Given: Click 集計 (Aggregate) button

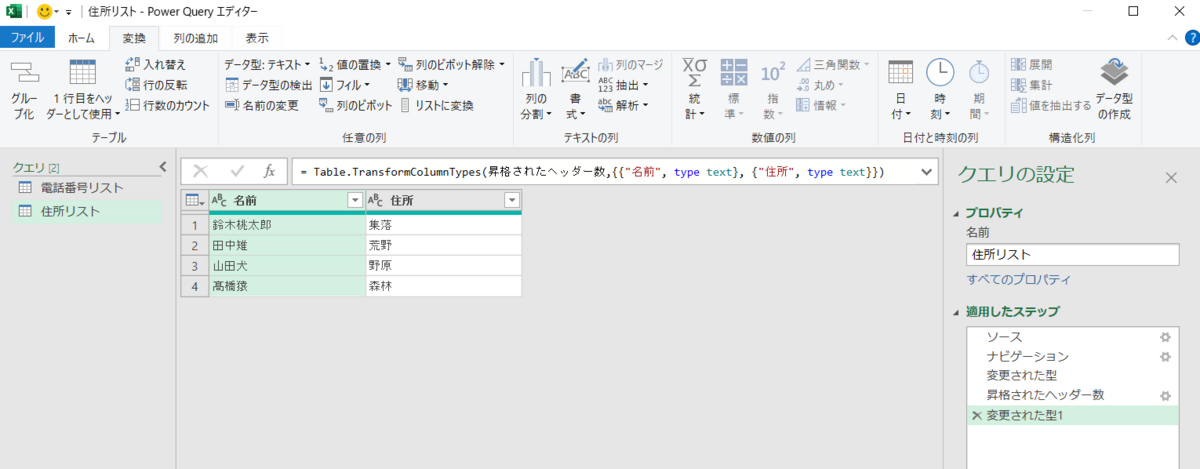Looking at the screenshot, I should 1032,85.
